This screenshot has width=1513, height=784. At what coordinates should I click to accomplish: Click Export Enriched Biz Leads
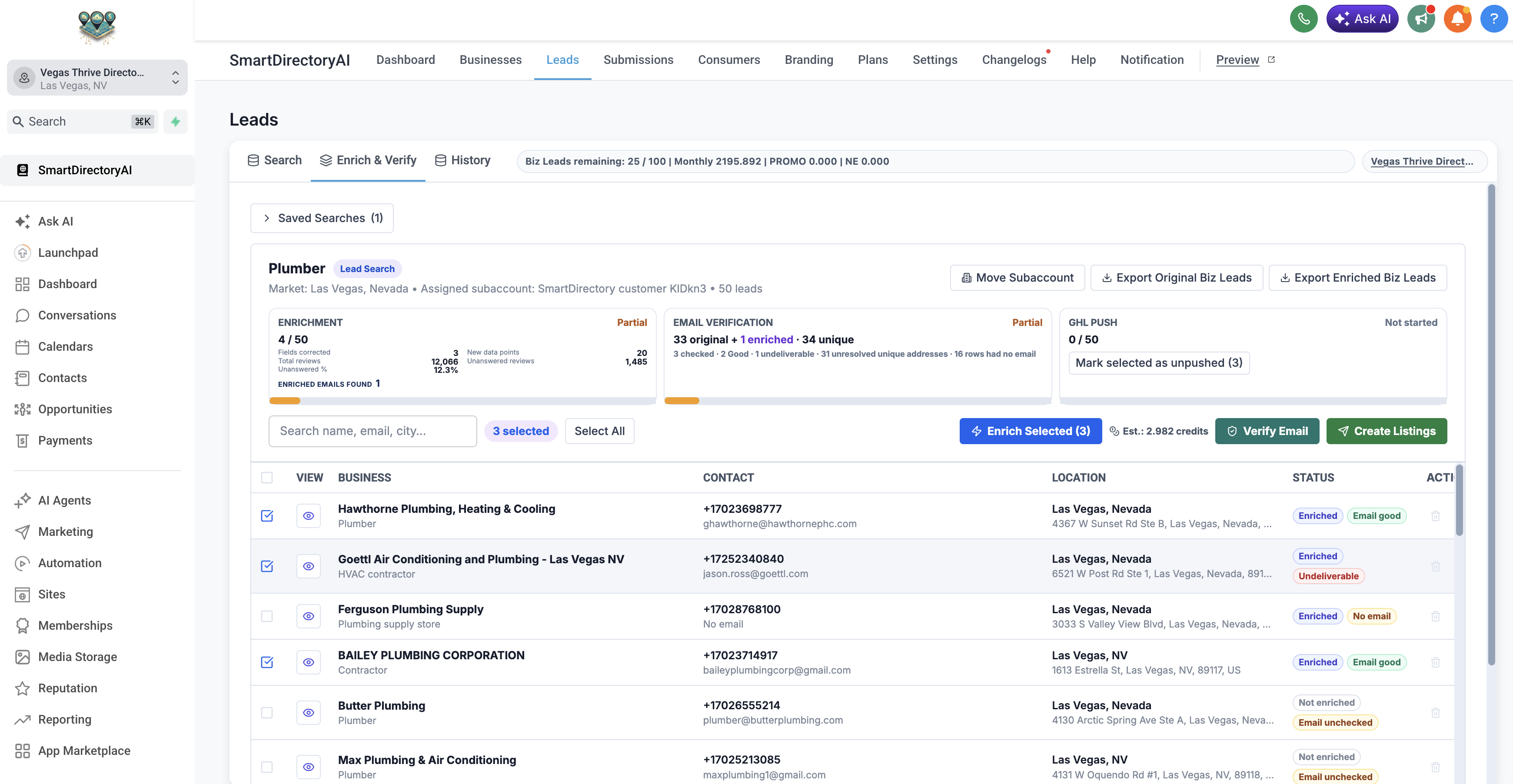click(x=1357, y=278)
